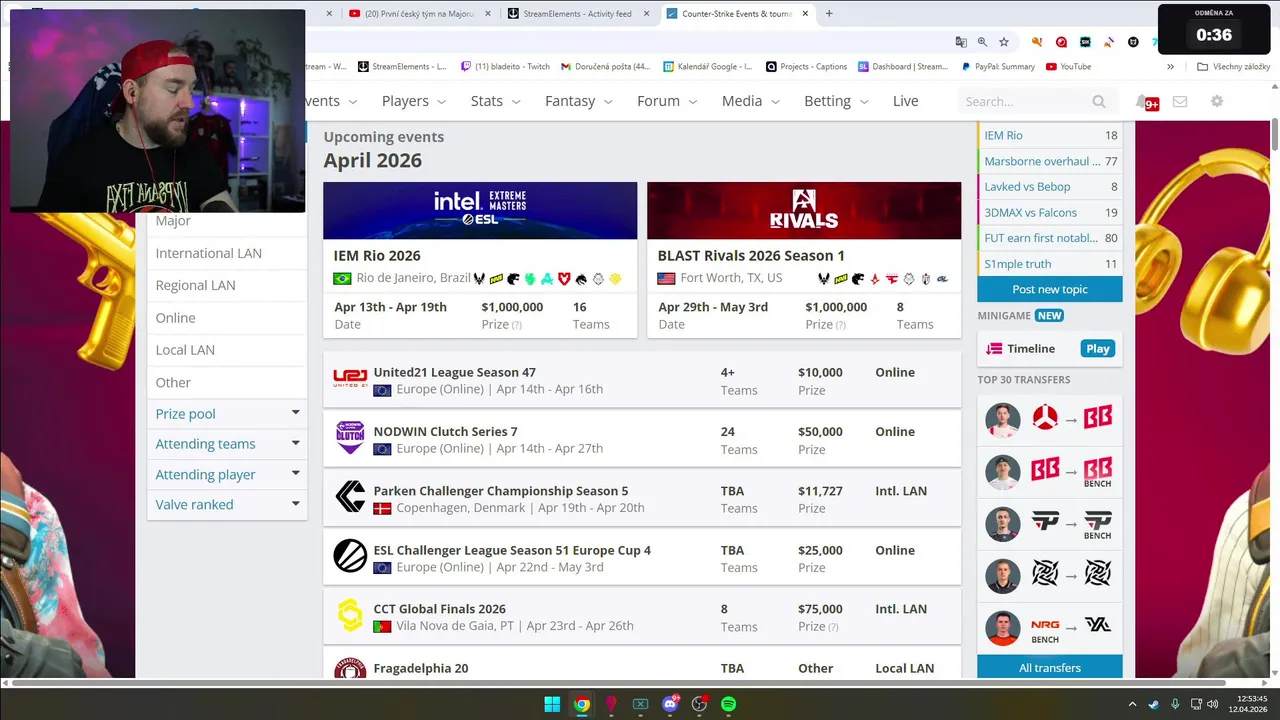Open the IEM Rio 2026 event banner
The height and width of the screenshot is (720, 1280).
point(480,210)
